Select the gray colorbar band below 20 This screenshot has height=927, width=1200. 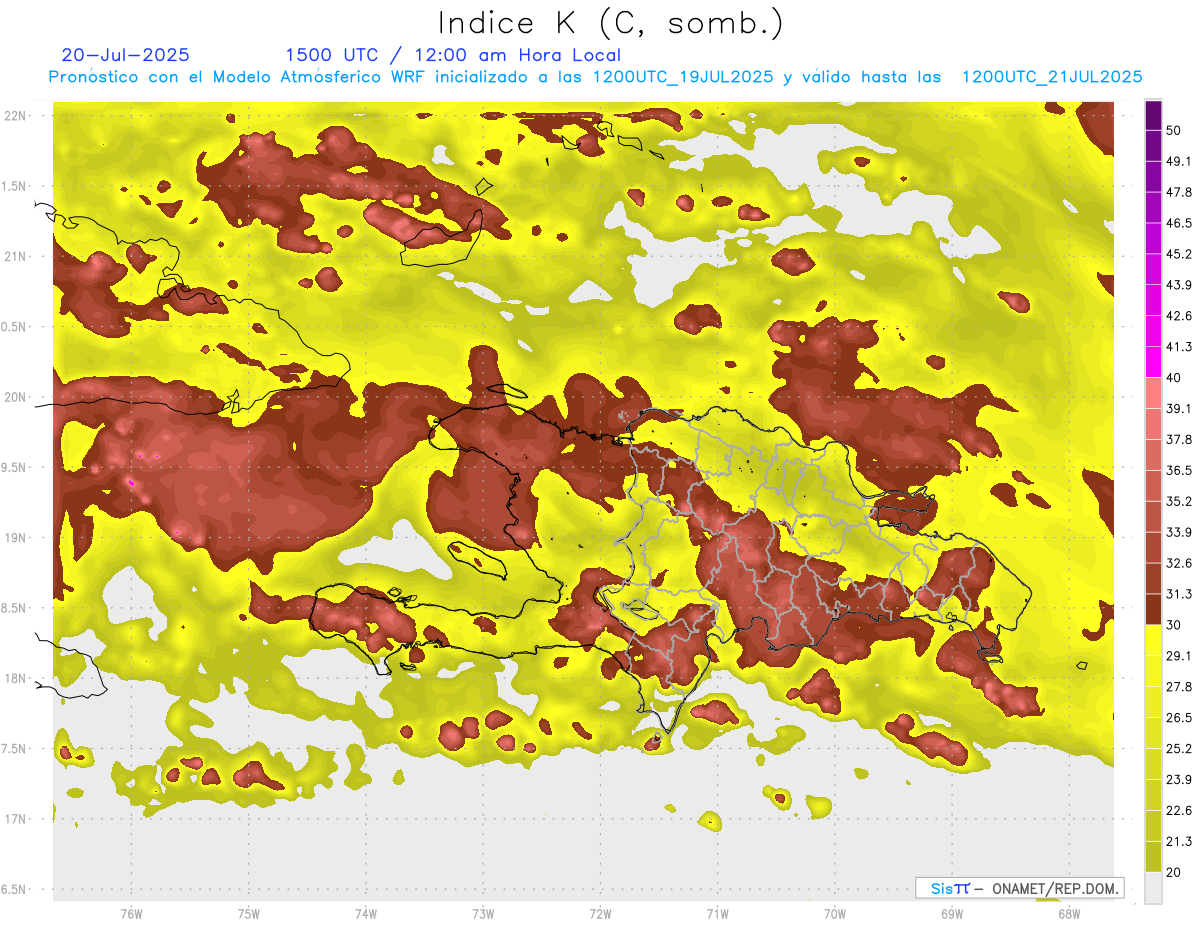[1153, 887]
